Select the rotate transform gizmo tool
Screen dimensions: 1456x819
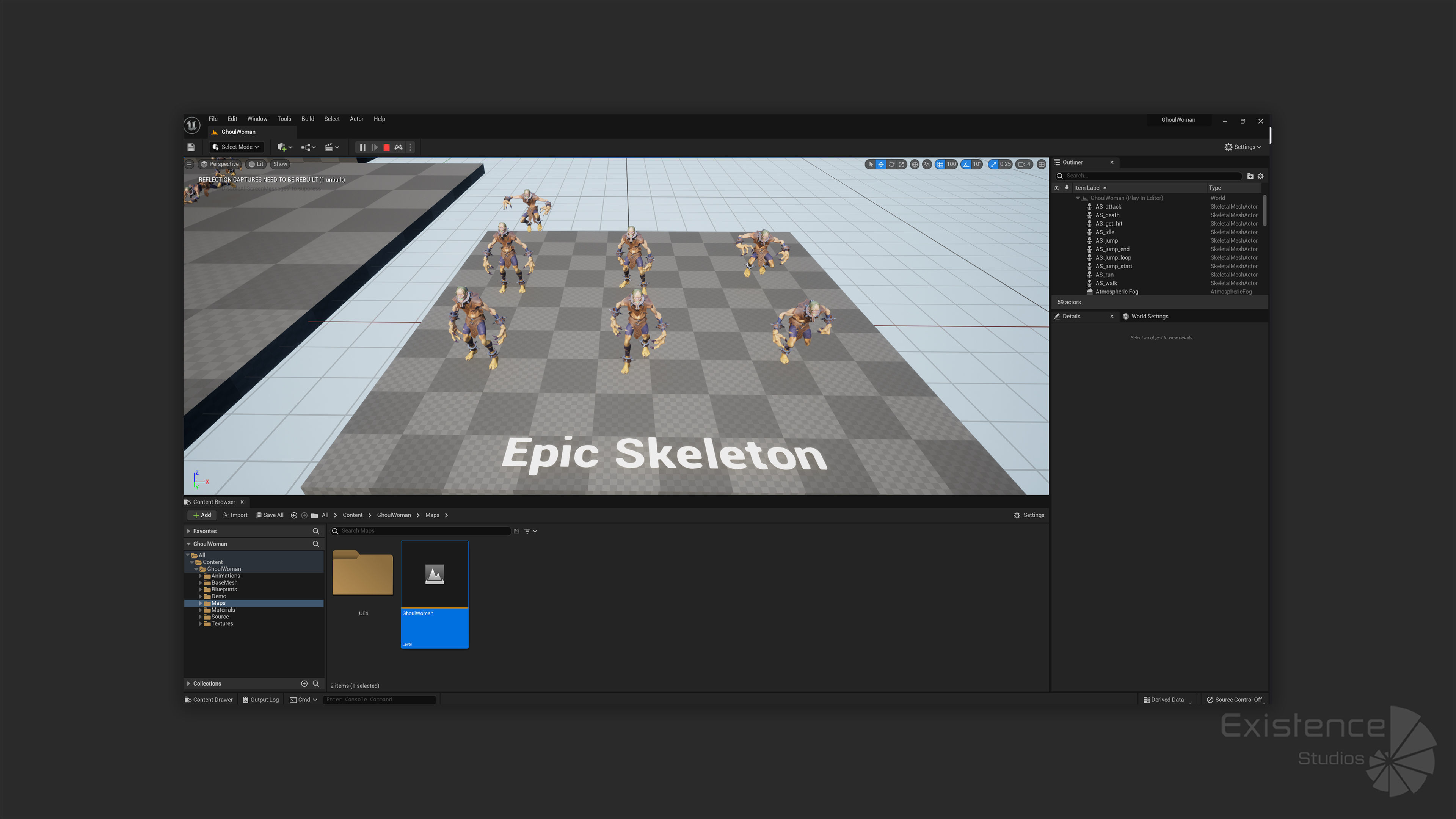coord(891,165)
